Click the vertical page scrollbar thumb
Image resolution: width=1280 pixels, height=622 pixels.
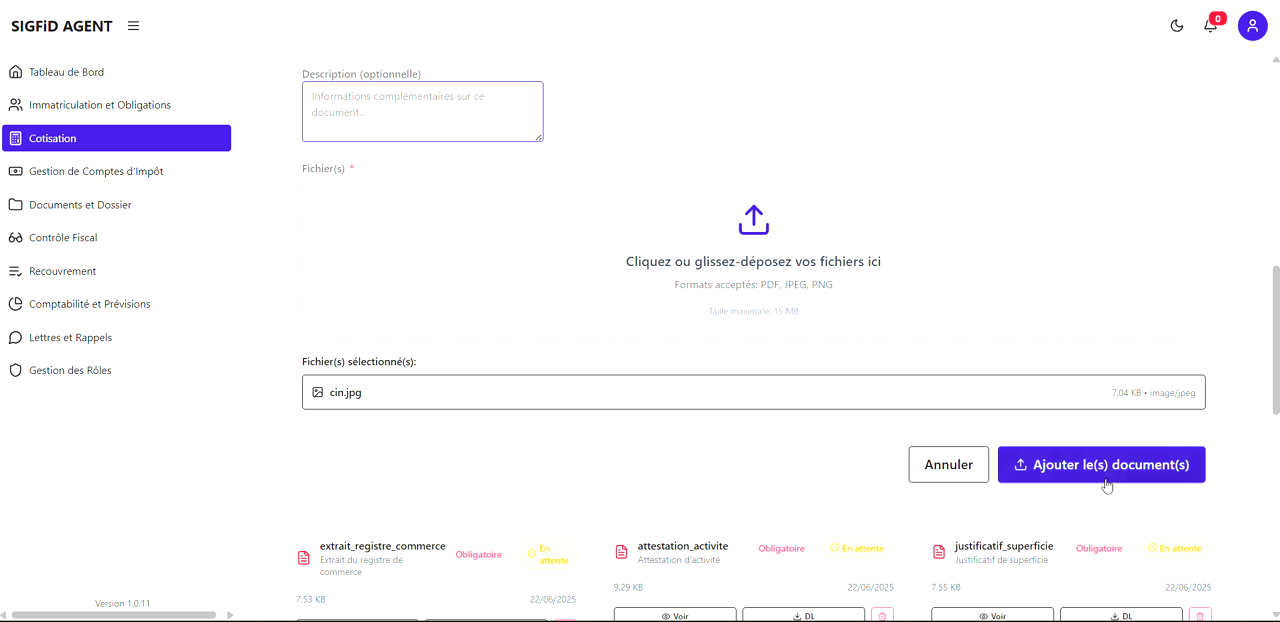pyautogui.click(x=1275, y=340)
